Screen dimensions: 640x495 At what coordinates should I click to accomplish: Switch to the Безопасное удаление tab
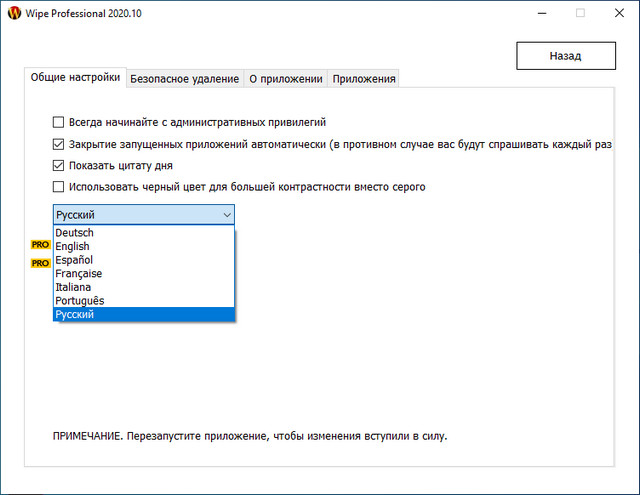point(184,79)
